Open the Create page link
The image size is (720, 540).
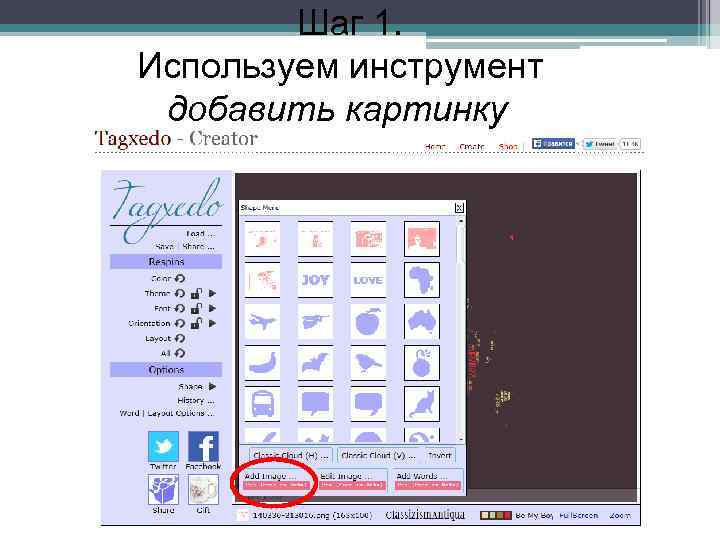pos(472,146)
